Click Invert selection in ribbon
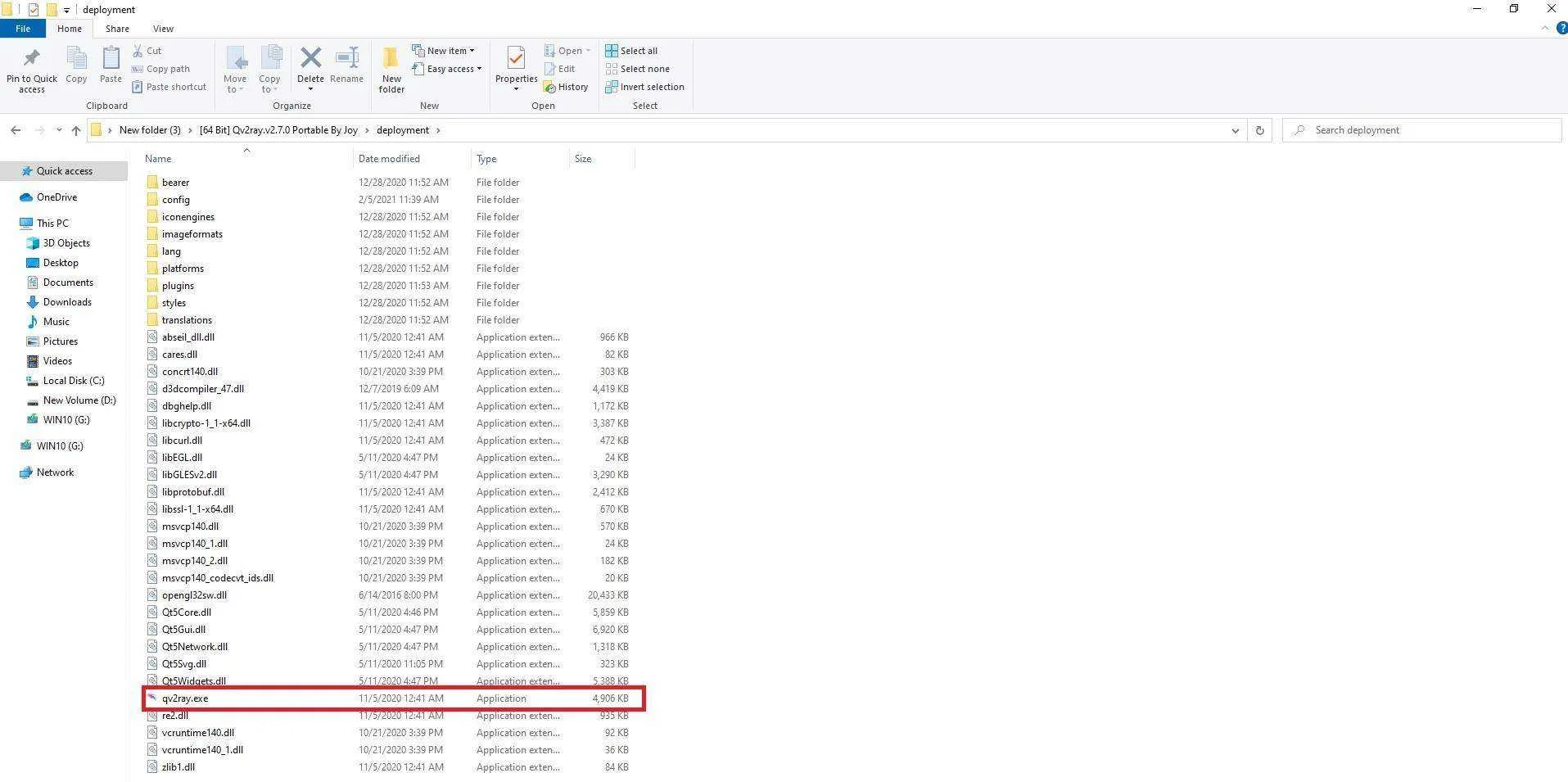Screen dimensions: 1568x782 pos(644,87)
